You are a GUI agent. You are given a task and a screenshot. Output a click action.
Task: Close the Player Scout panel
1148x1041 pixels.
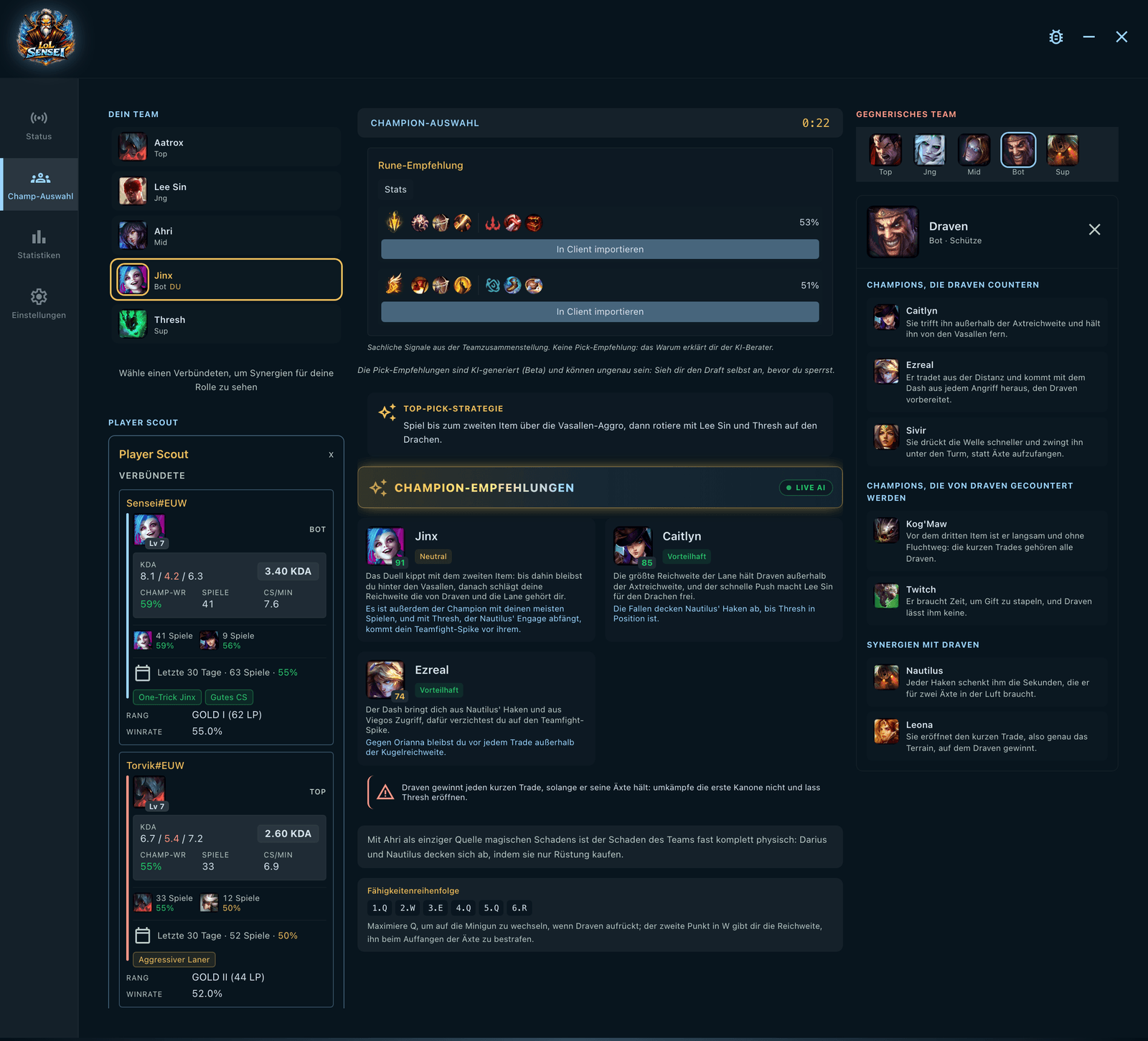(x=331, y=455)
